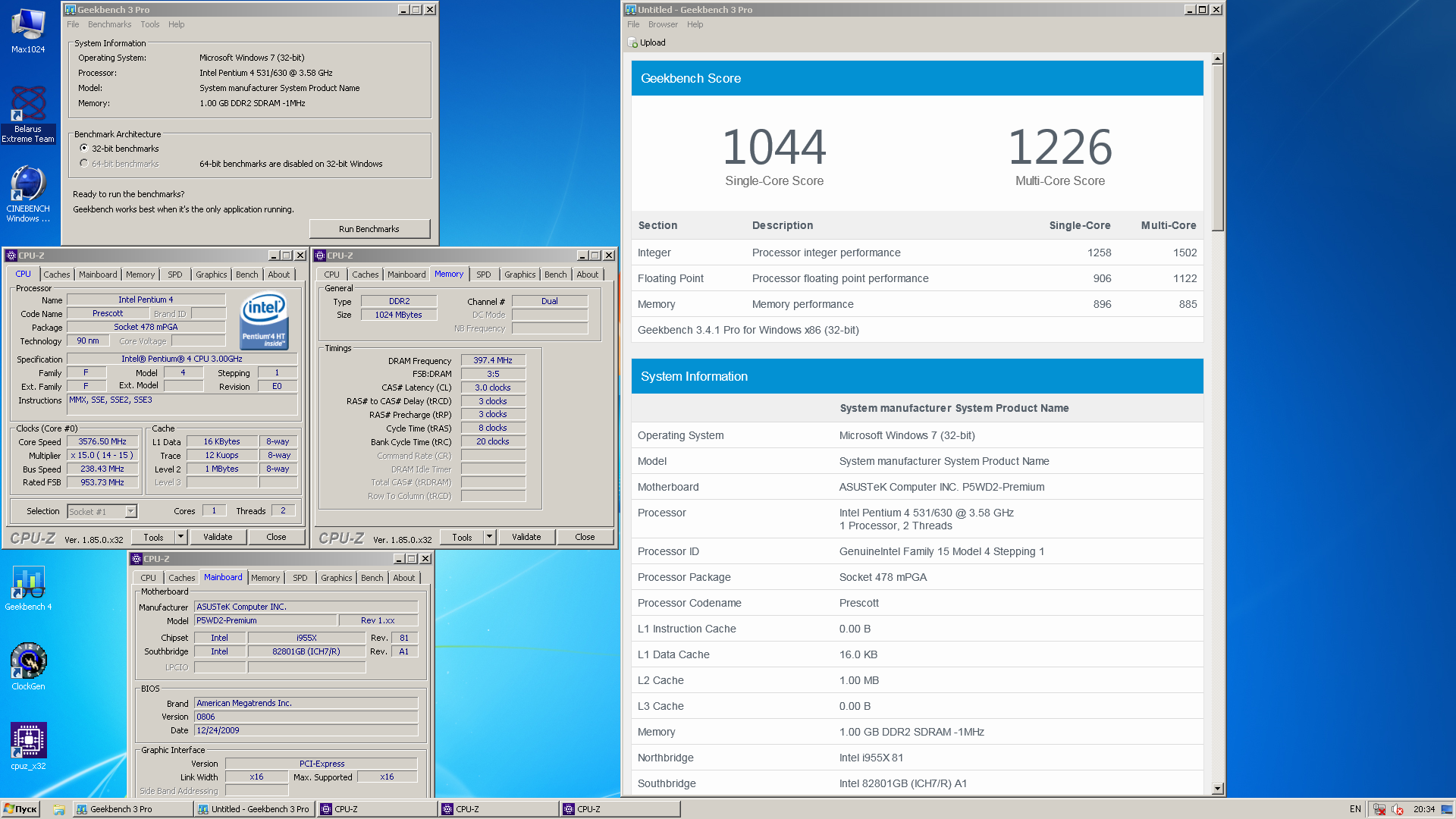Open Help menu in Geekbench results window
1456x819 pixels.
pos(695,24)
